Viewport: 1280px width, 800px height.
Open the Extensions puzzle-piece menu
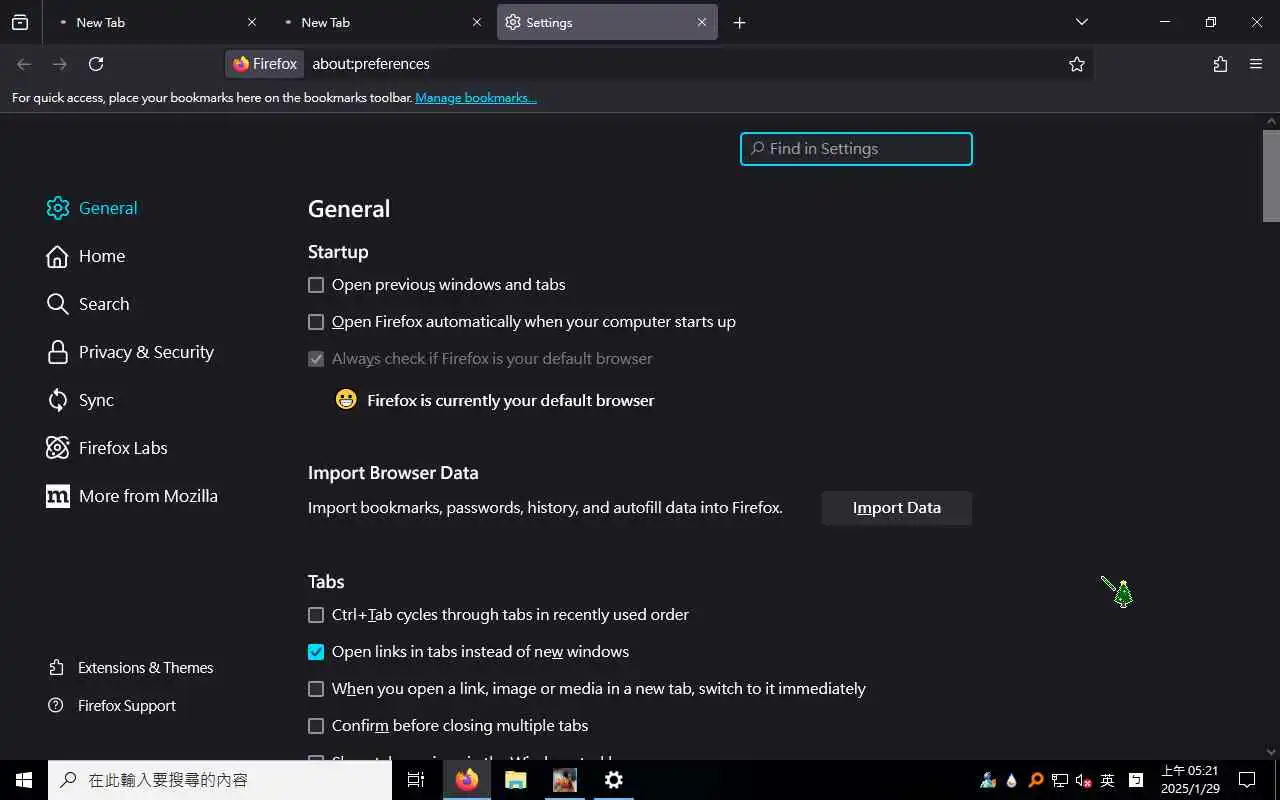(x=1220, y=64)
